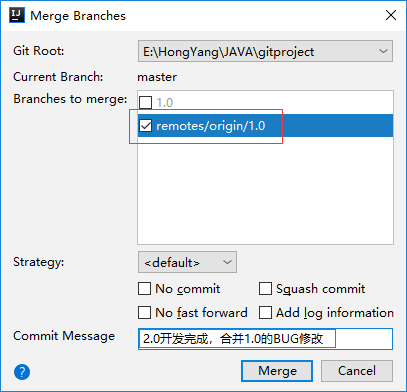
Task: Tick the local 1.0 branch checkbox
Action: [145, 102]
